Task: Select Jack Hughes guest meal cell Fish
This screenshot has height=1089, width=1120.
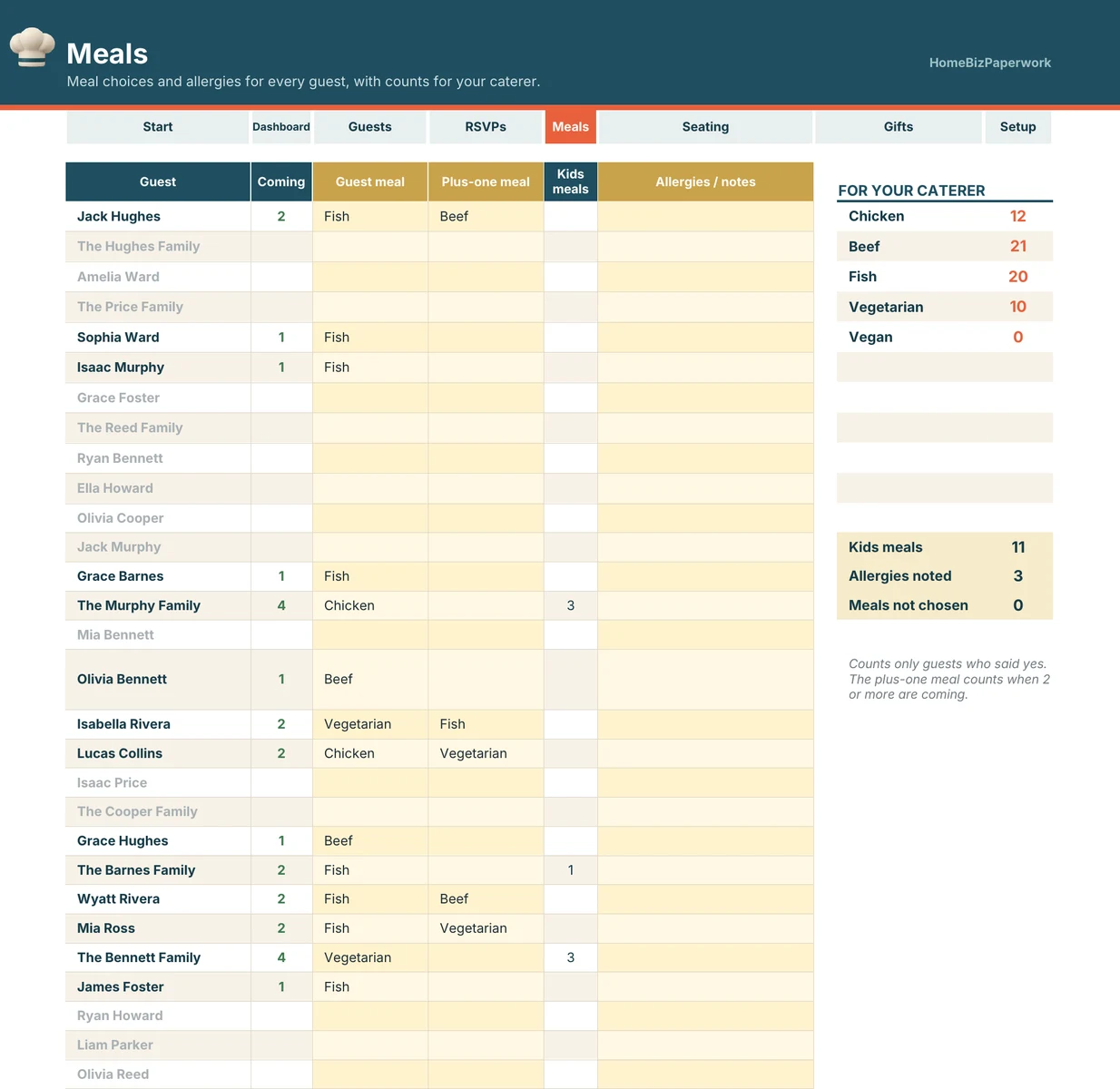Action: click(x=370, y=216)
